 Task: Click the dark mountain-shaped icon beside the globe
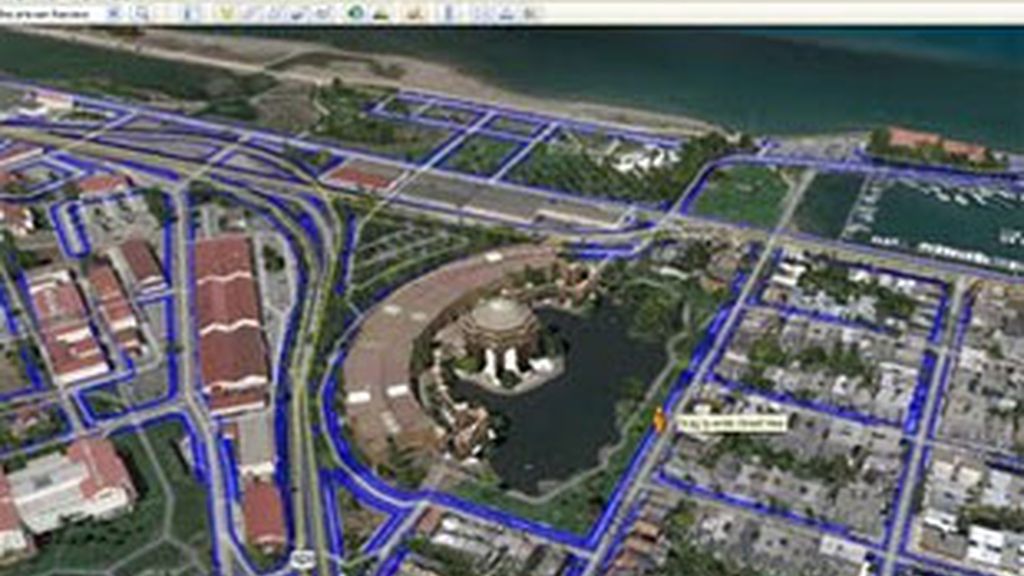coord(380,13)
